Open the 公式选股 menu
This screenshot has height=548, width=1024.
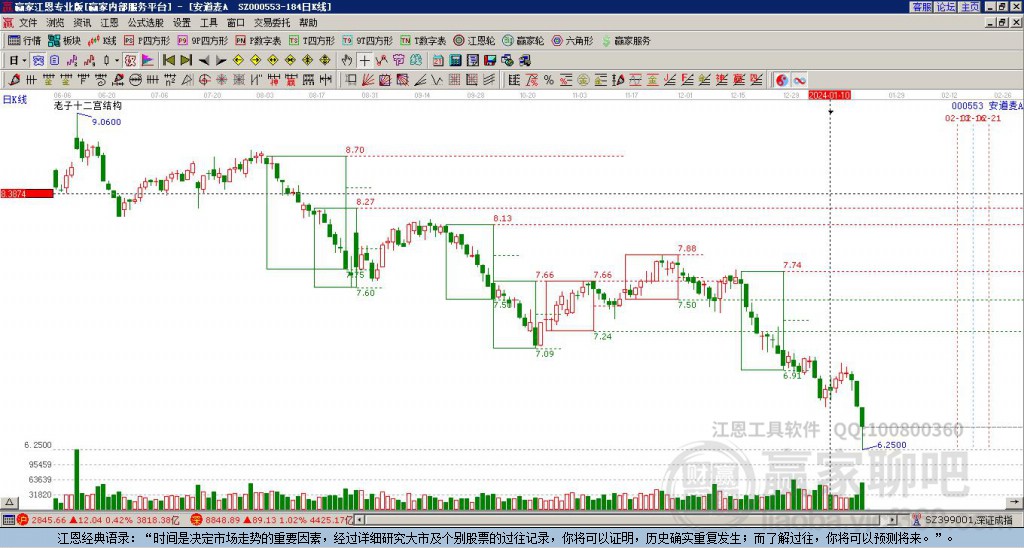(x=146, y=23)
